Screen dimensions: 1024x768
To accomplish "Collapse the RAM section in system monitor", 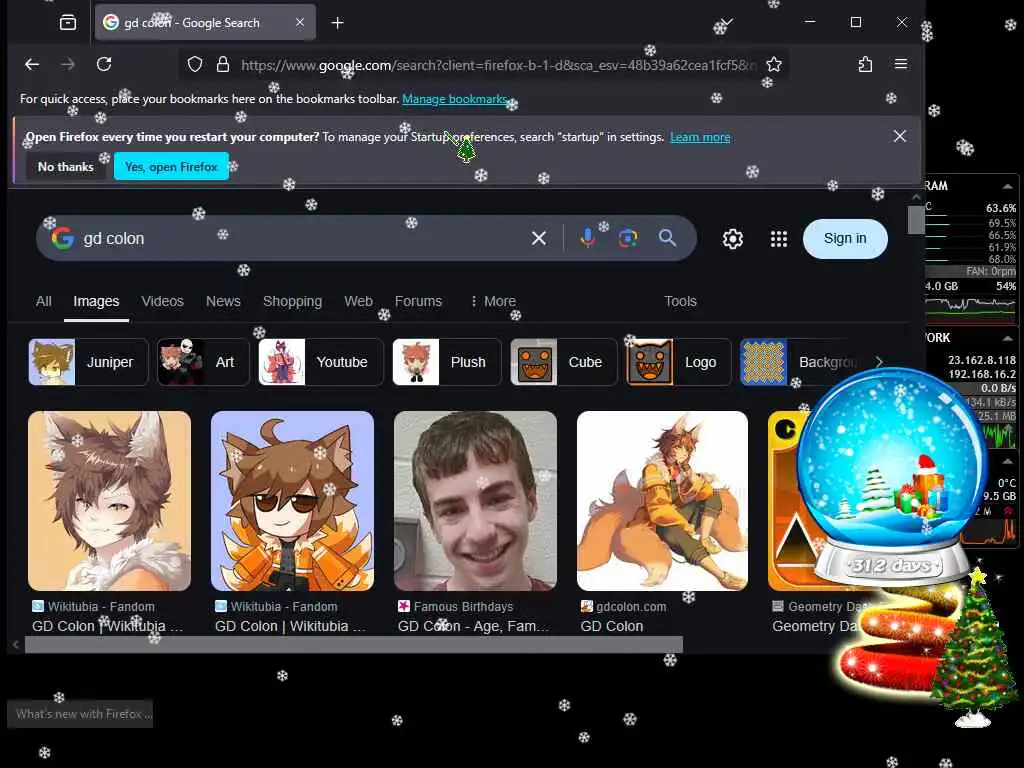I will click(1008, 186).
